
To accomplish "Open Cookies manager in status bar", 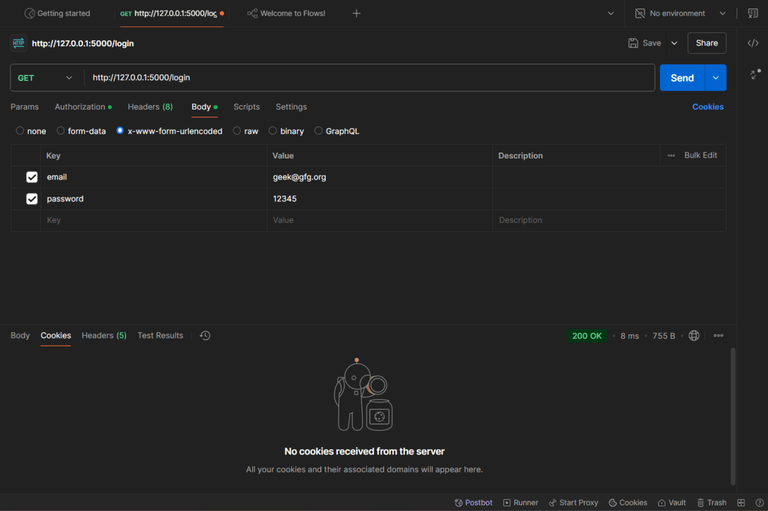I will click(628, 503).
